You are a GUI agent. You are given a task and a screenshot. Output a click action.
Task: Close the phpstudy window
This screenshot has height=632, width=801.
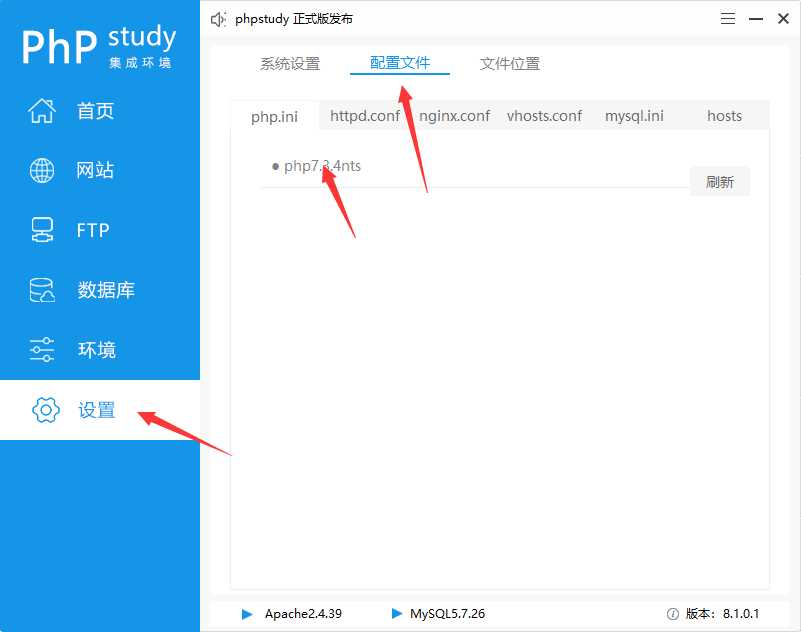tap(783, 19)
